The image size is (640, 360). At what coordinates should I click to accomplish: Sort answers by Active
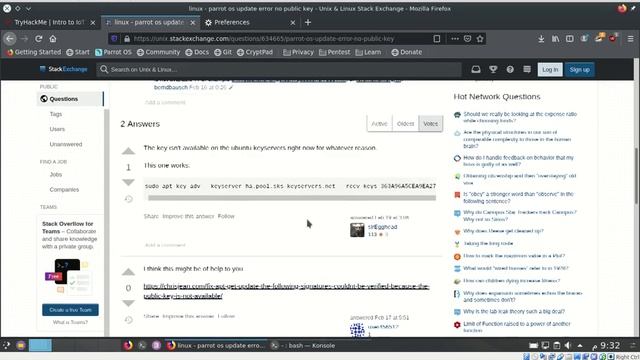click(379, 124)
